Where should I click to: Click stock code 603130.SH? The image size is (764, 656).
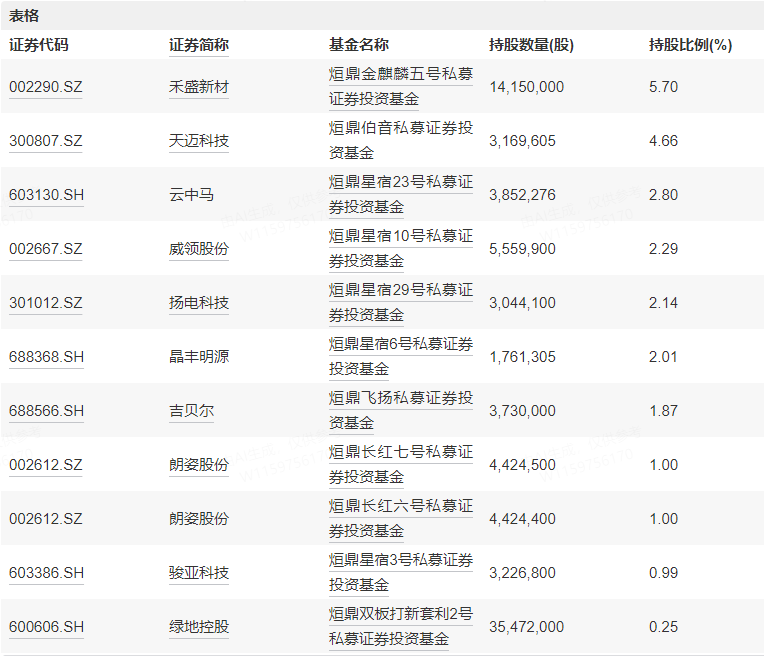[x=46, y=195]
